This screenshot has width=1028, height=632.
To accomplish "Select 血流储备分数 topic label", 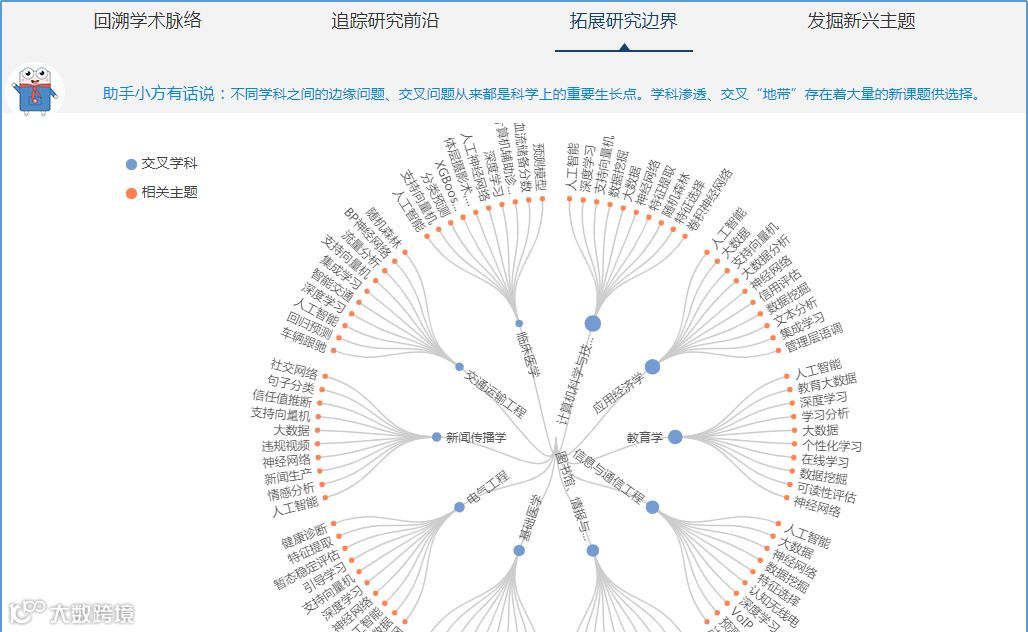I will pyautogui.click(x=523, y=157).
